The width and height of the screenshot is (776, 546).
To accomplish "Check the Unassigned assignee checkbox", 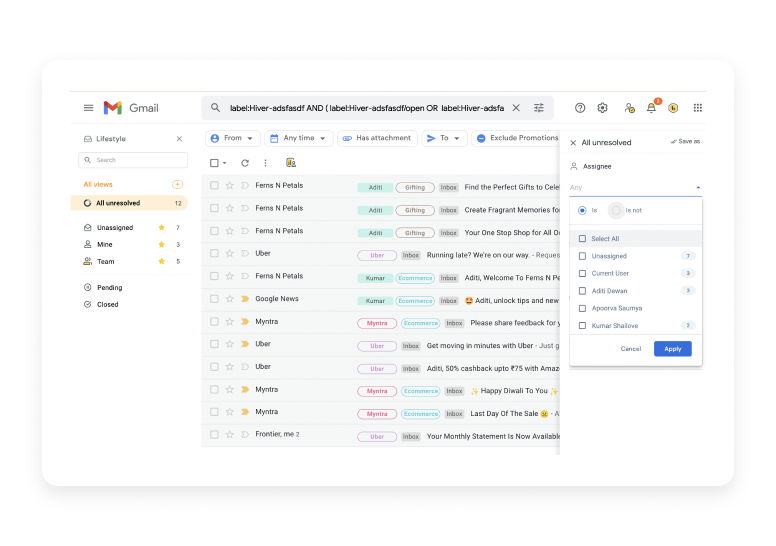I will coord(583,256).
